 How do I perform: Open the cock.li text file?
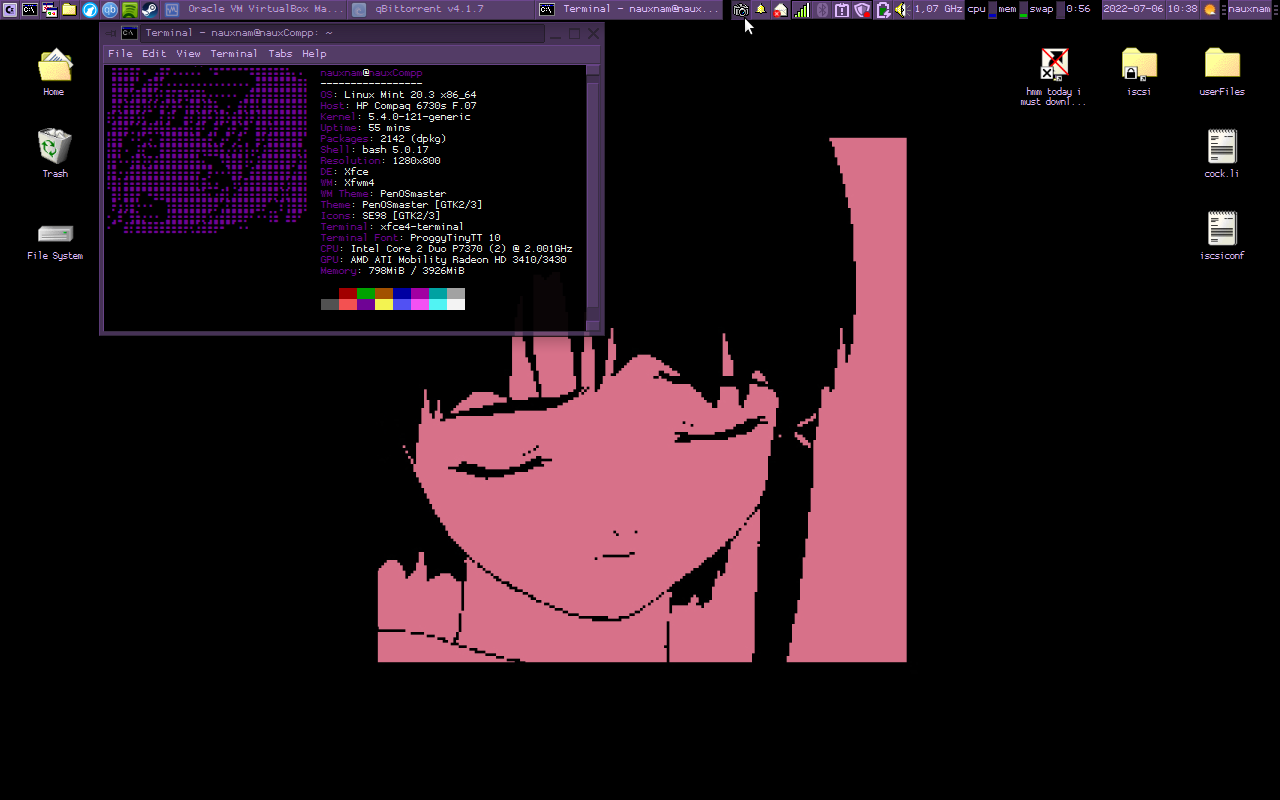tap(1222, 153)
